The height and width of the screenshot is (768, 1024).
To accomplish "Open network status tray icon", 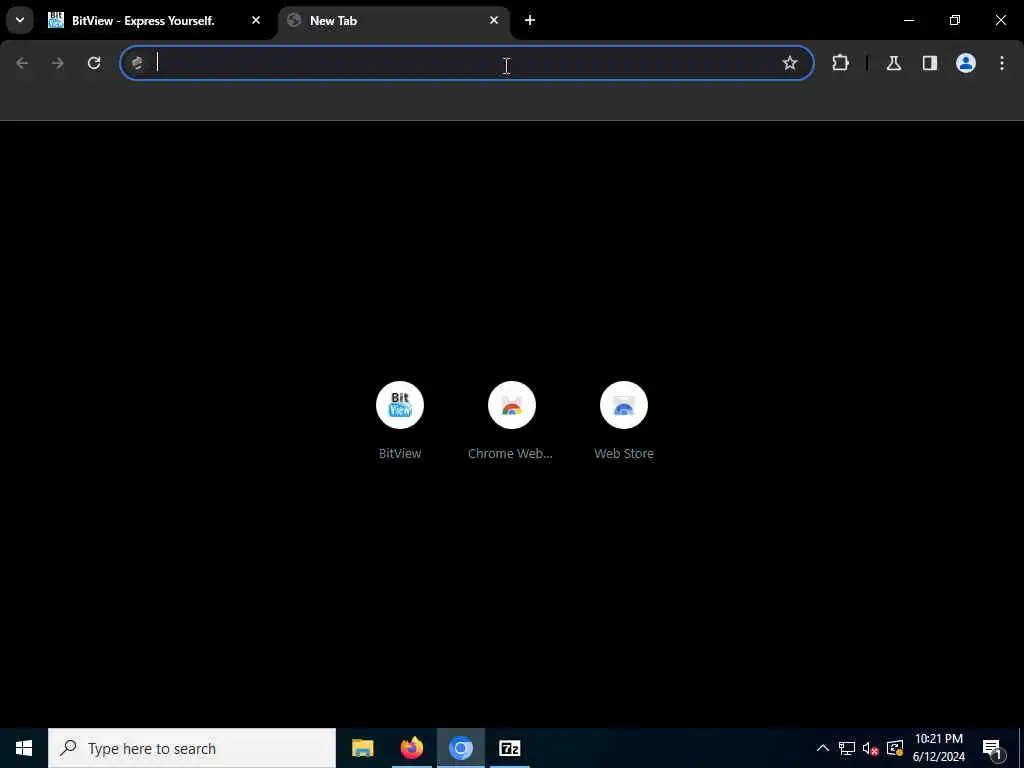I will point(847,748).
